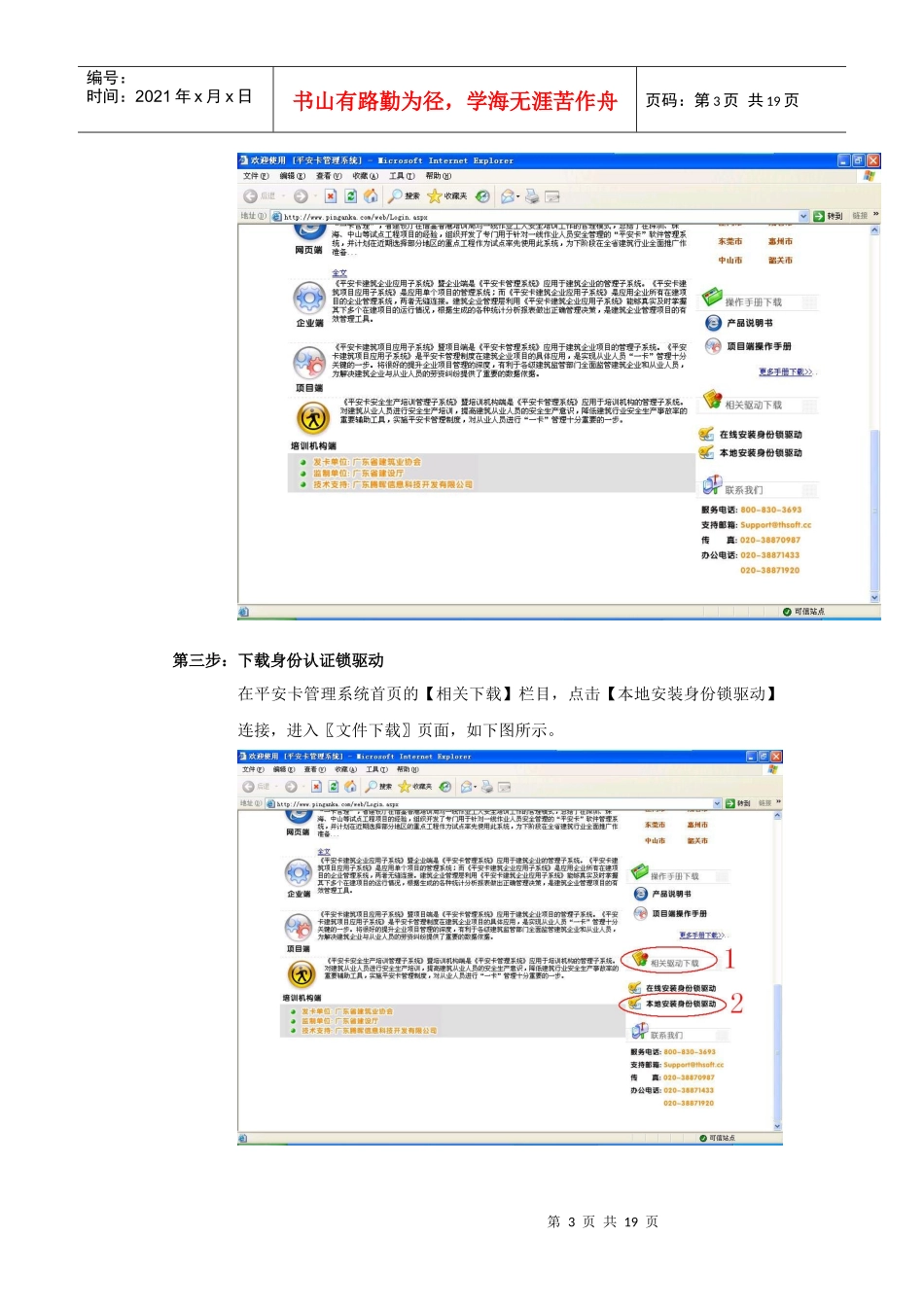Click 转到 Go button in first browser screenshot

829,216
